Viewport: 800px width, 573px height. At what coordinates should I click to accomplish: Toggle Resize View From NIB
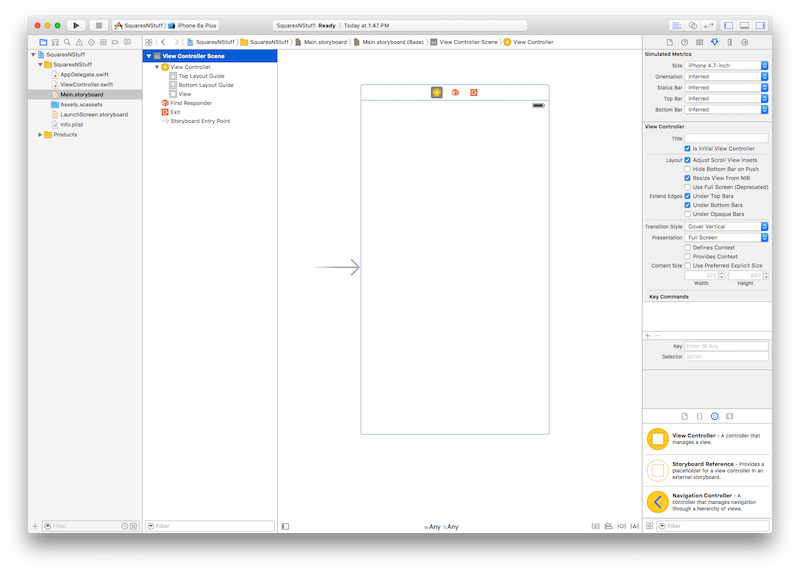[x=687, y=178]
